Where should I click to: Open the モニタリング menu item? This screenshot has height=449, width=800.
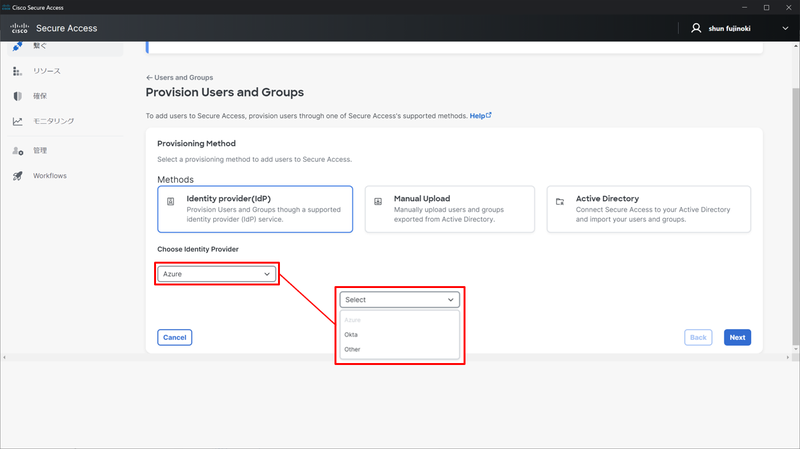pos(54,121)
